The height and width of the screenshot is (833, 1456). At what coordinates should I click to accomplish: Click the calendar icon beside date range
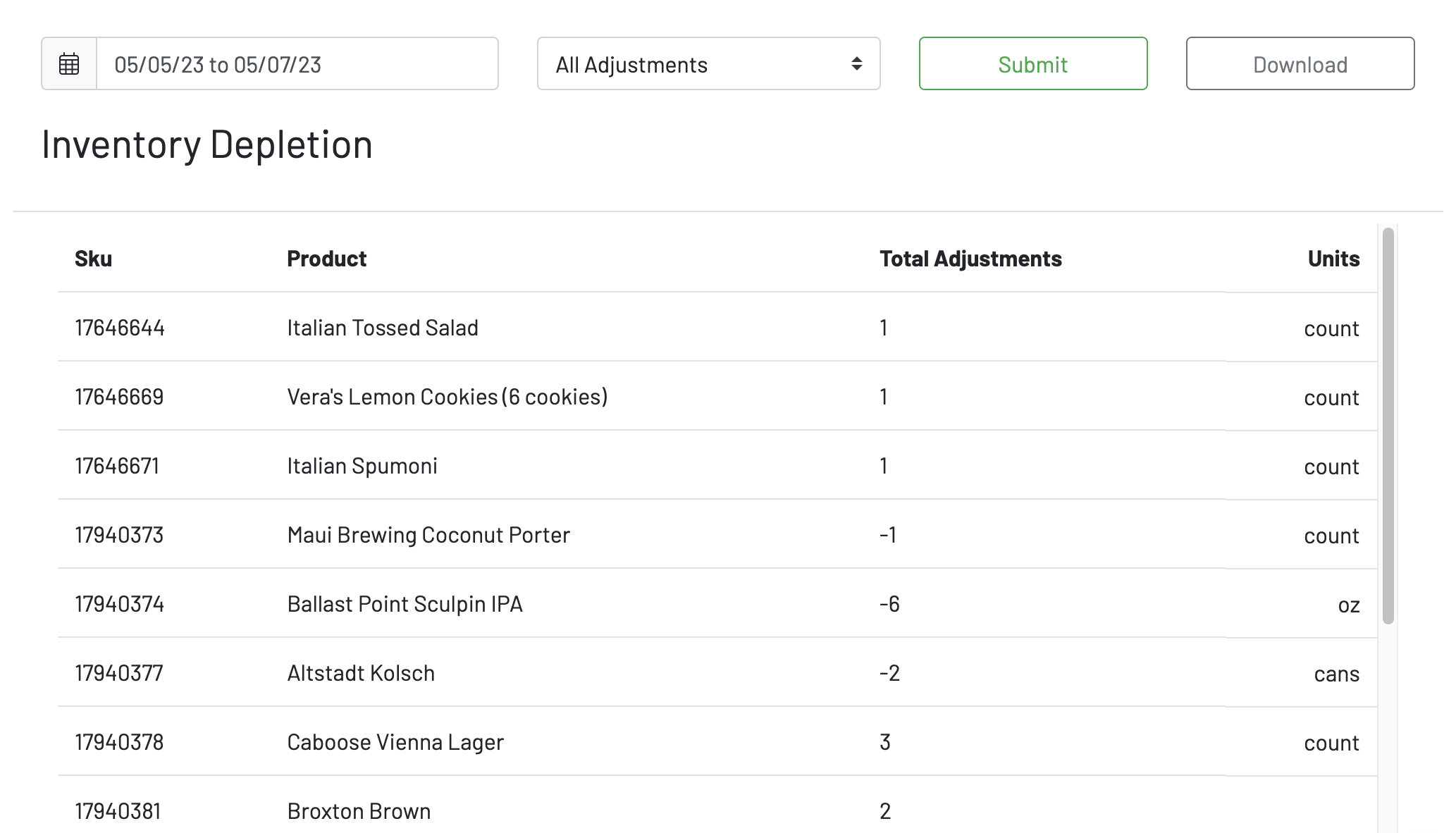click(x=69, y=64)
